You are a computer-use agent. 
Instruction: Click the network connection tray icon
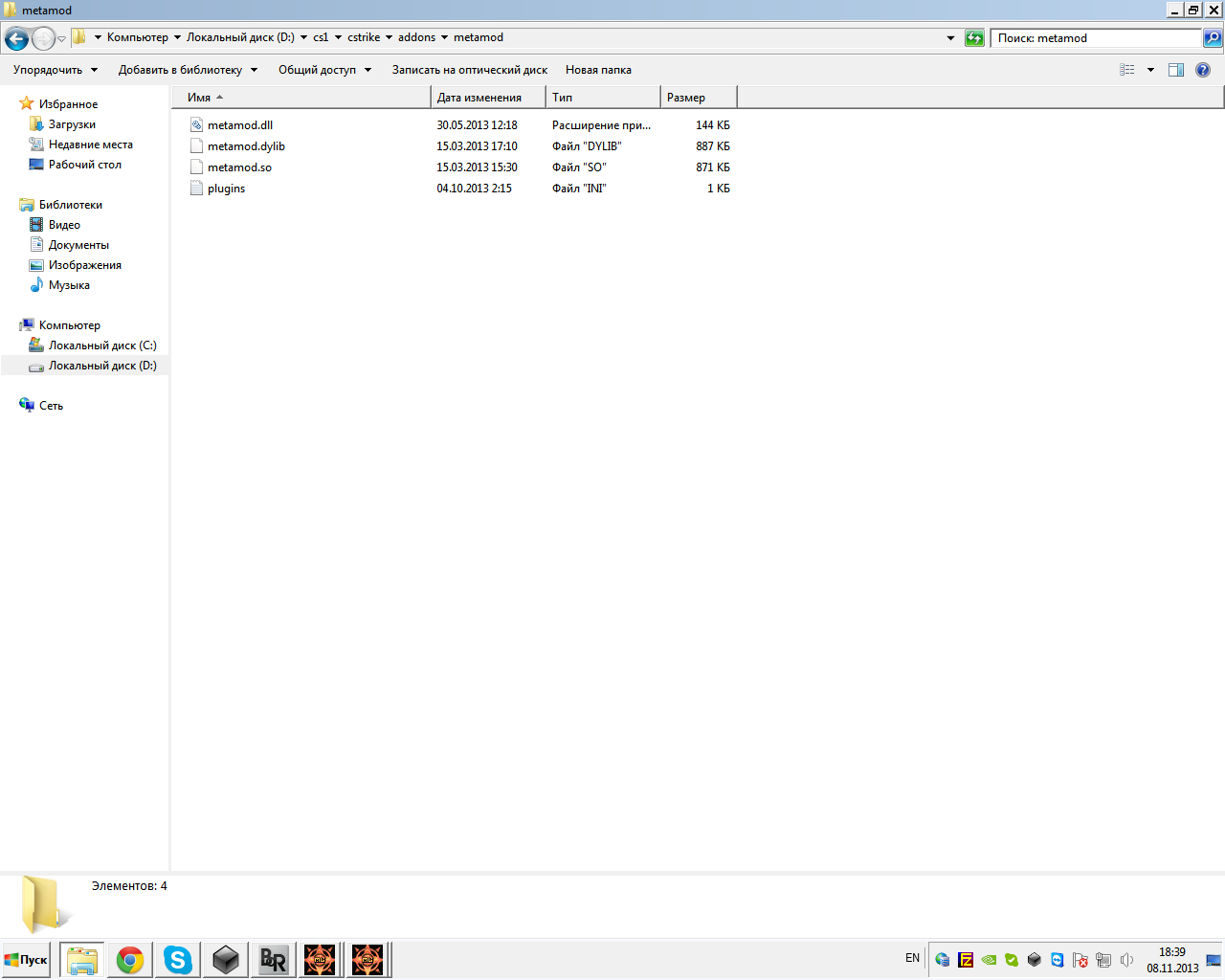click(1103, 960)
